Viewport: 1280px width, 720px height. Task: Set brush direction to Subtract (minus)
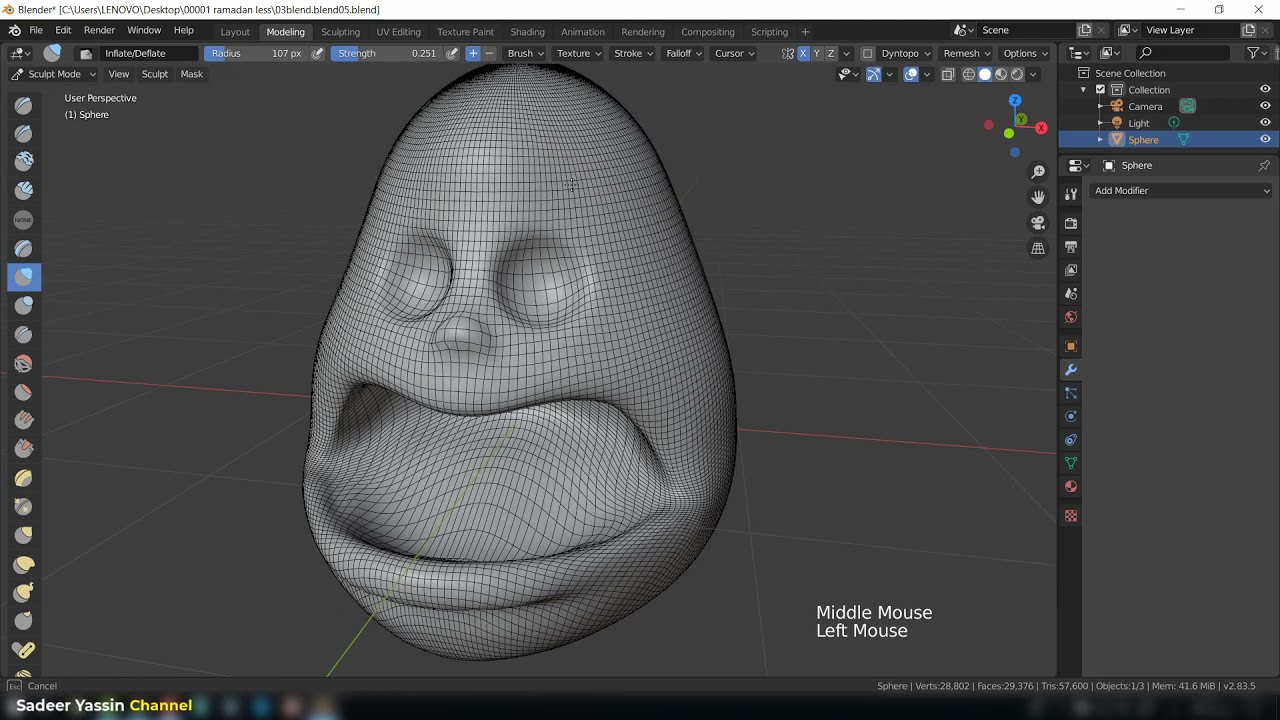tap(489, 54)
